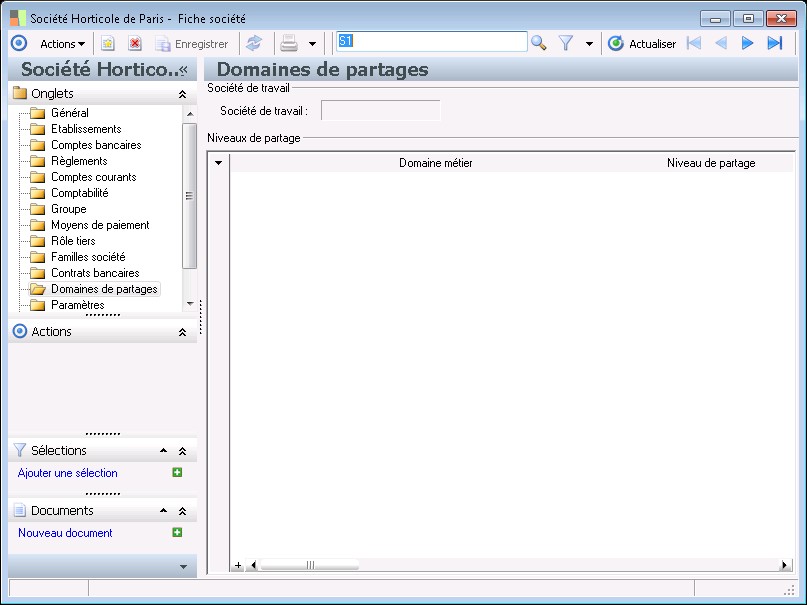
Task: Go to the last record
Action: pyautogui.click(x=775, y=43)
